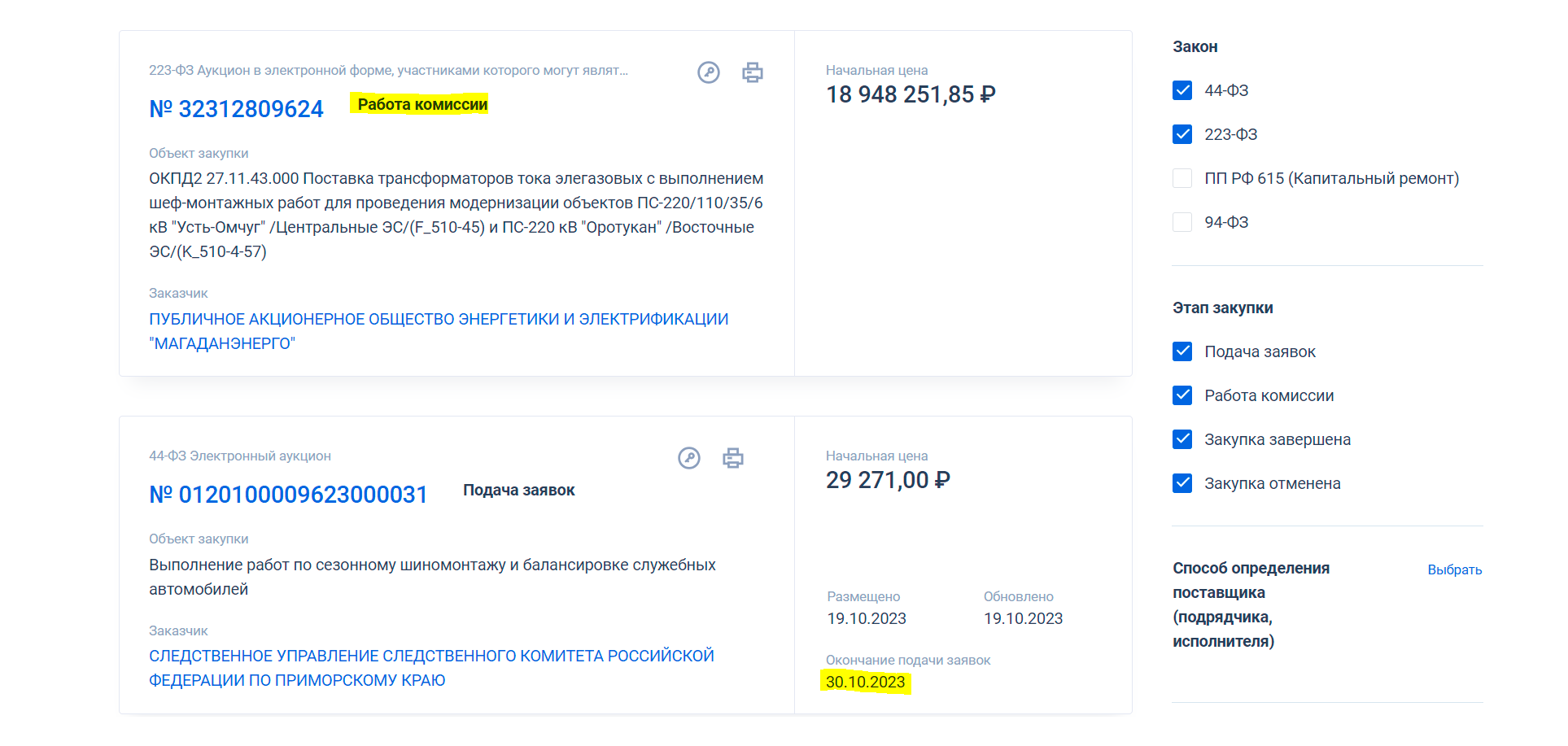
Task: Uncheck the 223-ФЗ law checkbox
Action: pyautogui.click(x=1182, y=134)
